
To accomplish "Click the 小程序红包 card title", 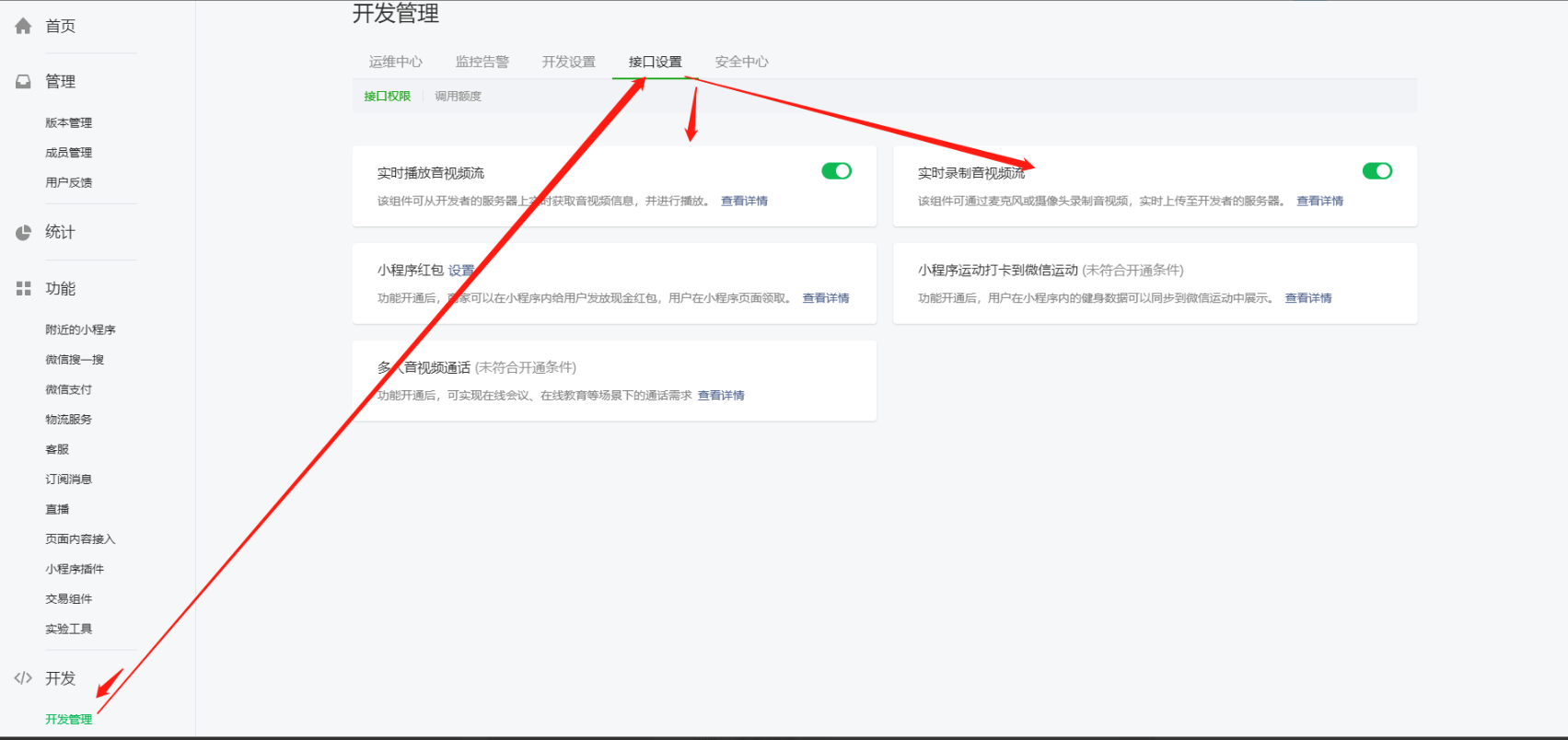I will 411,271.
